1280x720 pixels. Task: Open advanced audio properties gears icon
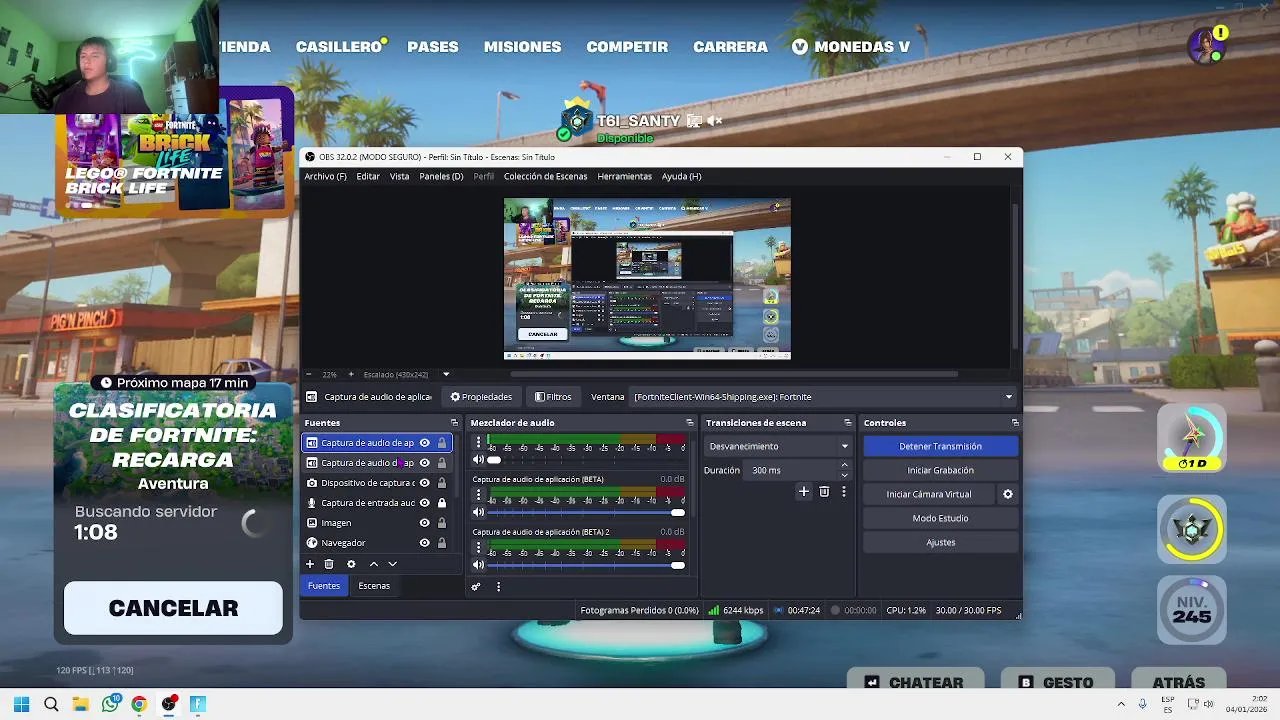tap(476, 587)
